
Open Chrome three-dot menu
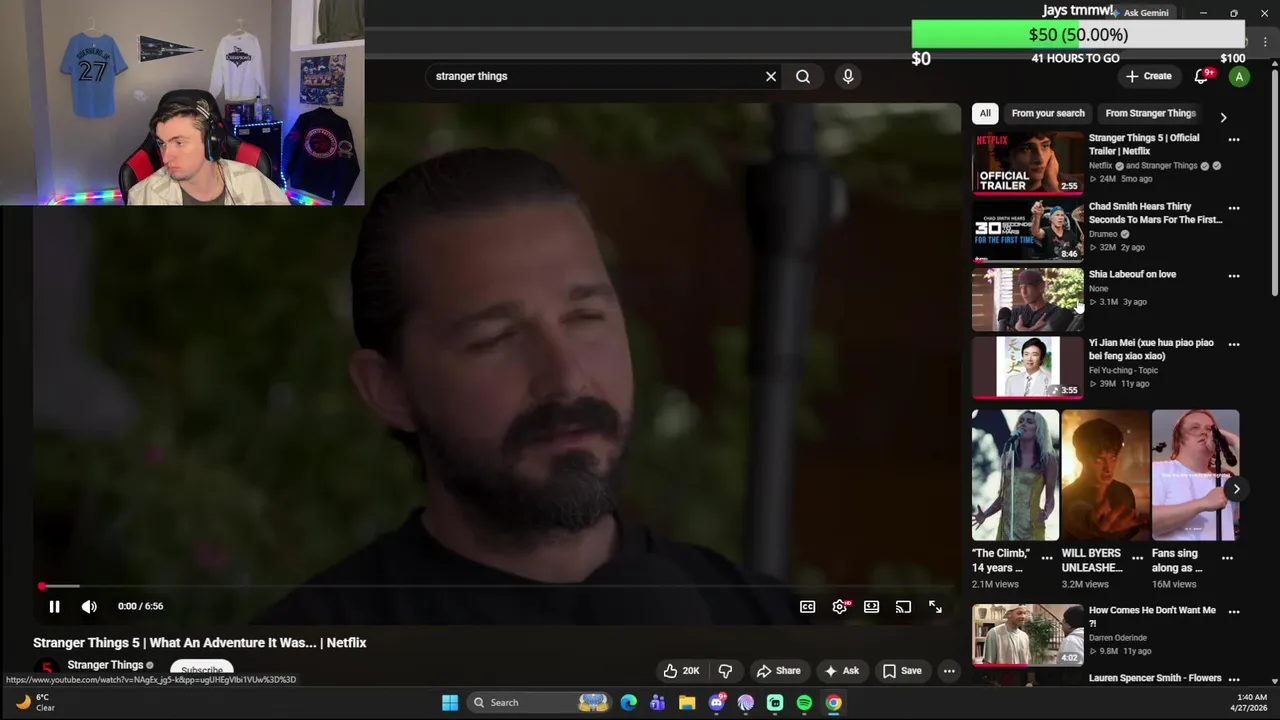point(1265,42)
